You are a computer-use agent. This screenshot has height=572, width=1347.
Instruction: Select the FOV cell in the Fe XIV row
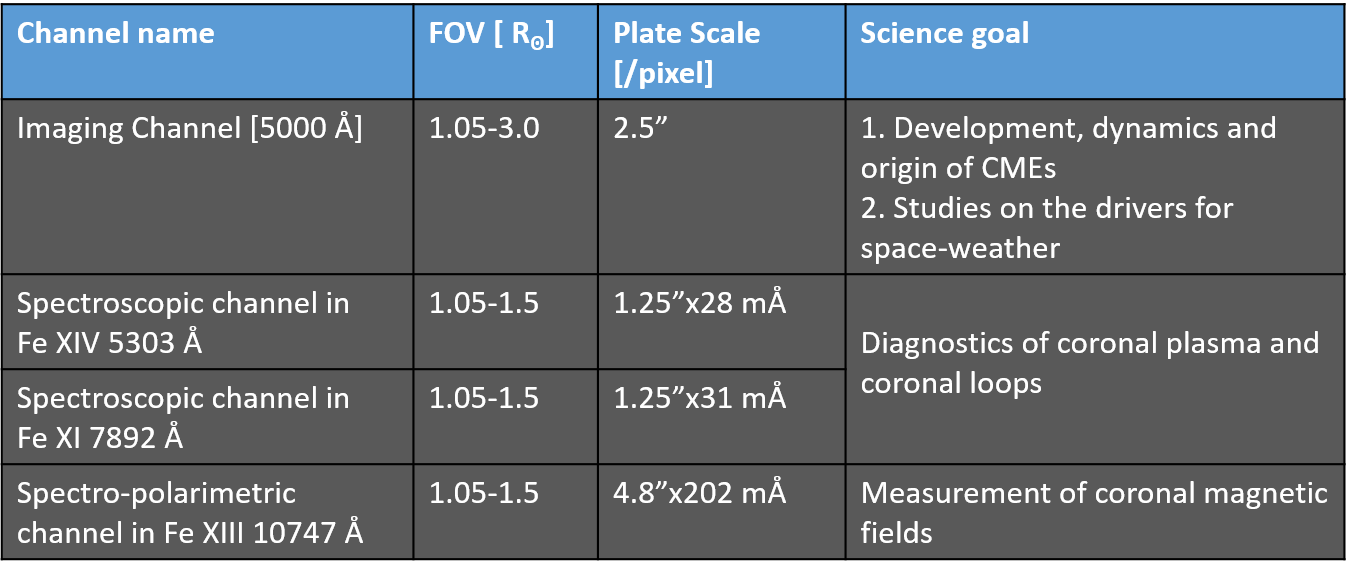(x=506, y=321)
